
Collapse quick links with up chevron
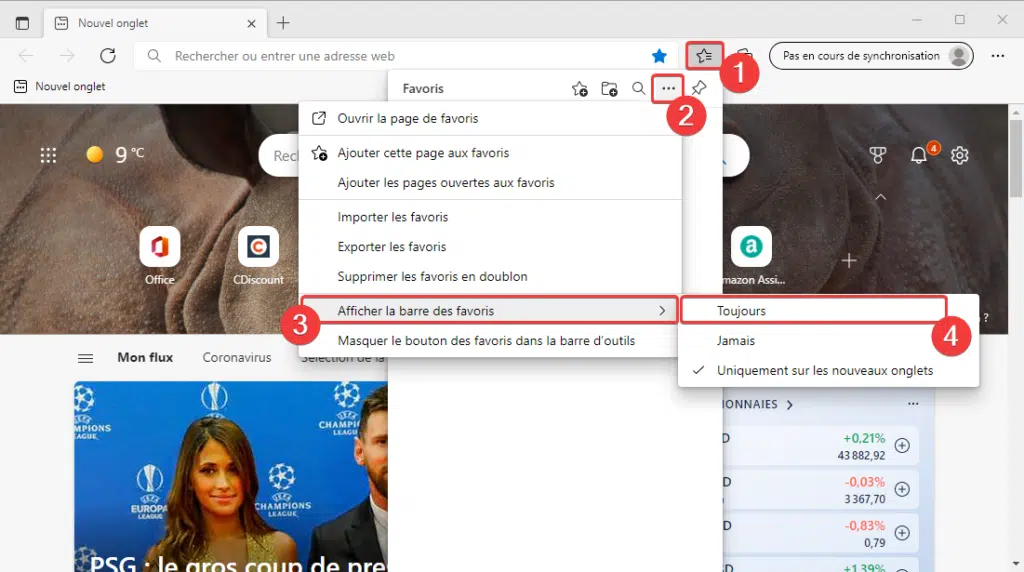pyautogui.click(x=880, y=197)
